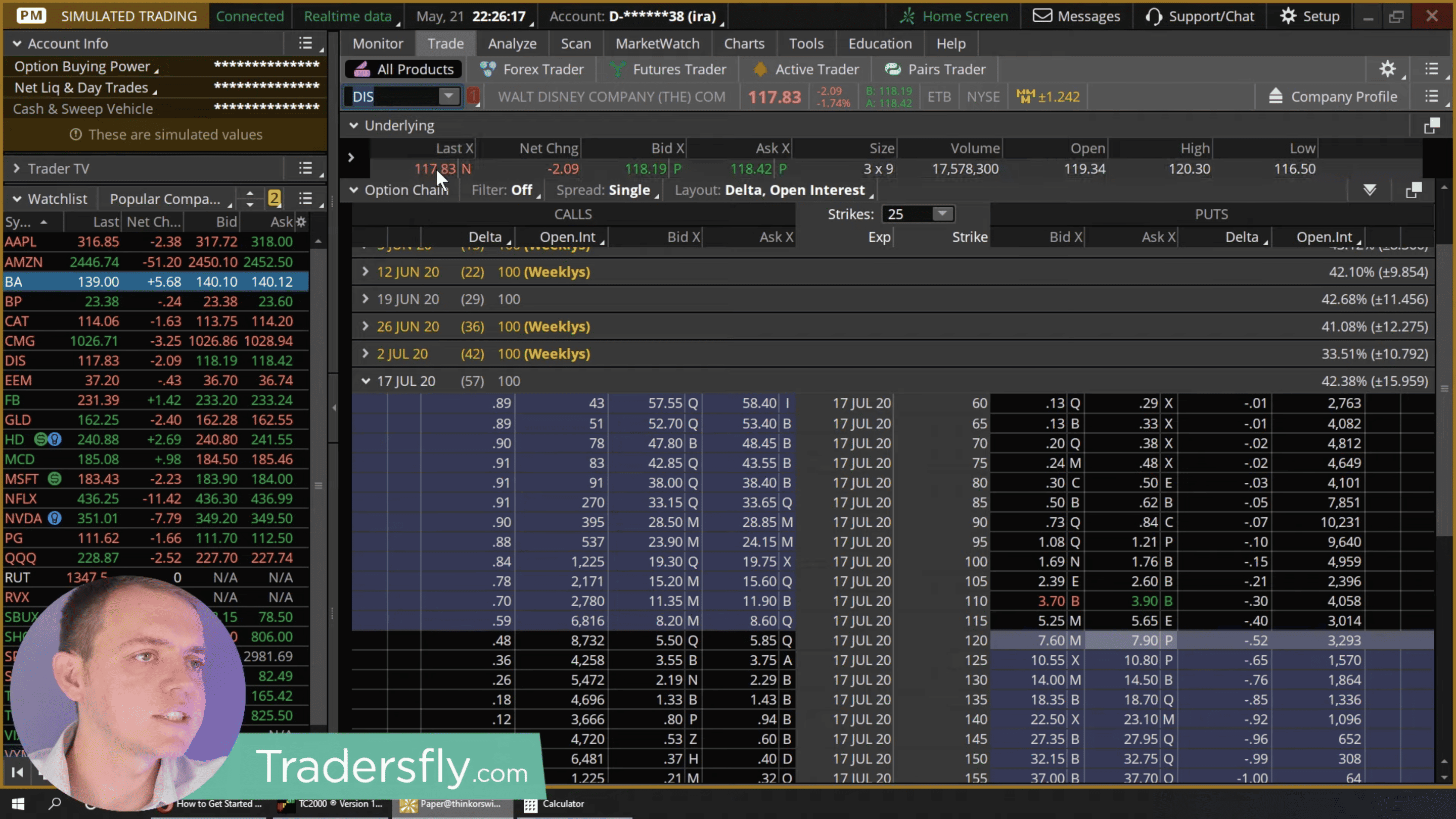Open the Windows Start menu
This screenshot has width=1456, height=819.
[18, 804]
